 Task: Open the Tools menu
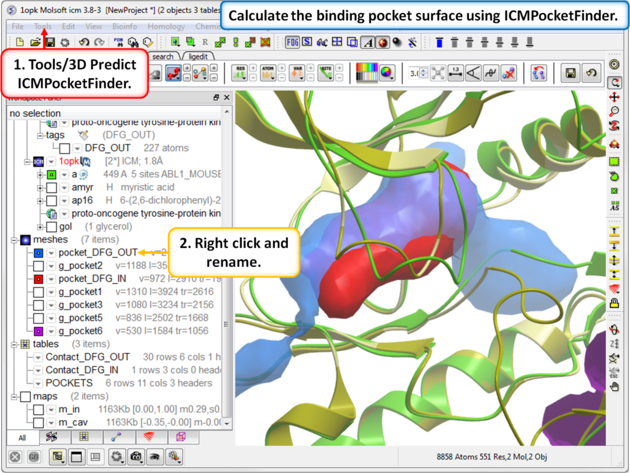(43, 26)
